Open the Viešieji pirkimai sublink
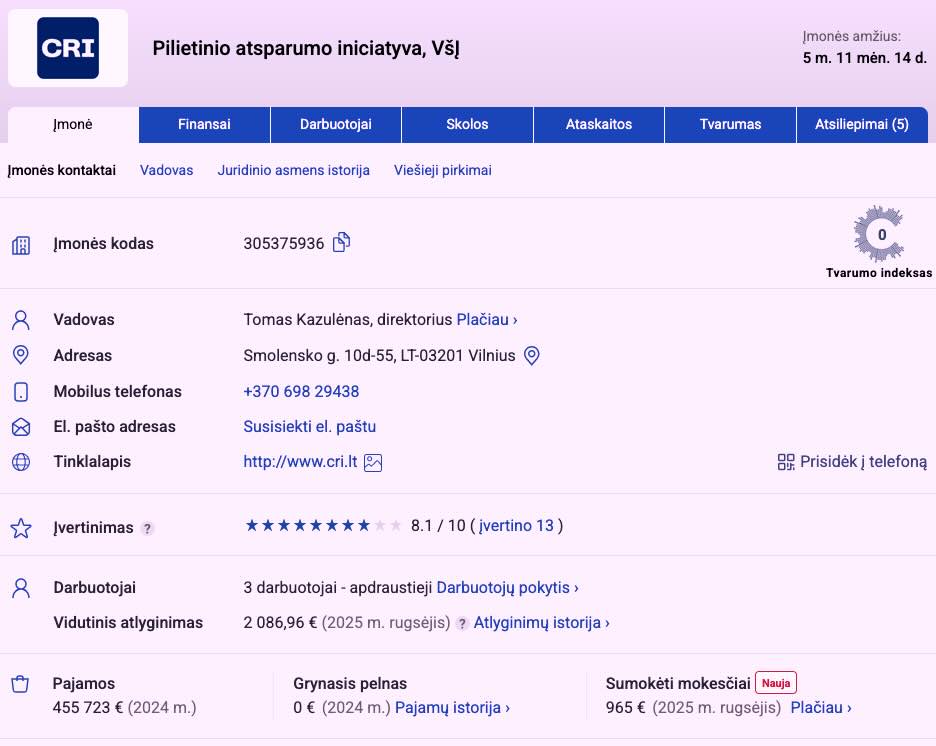936x746 pixels. (442, 171)
